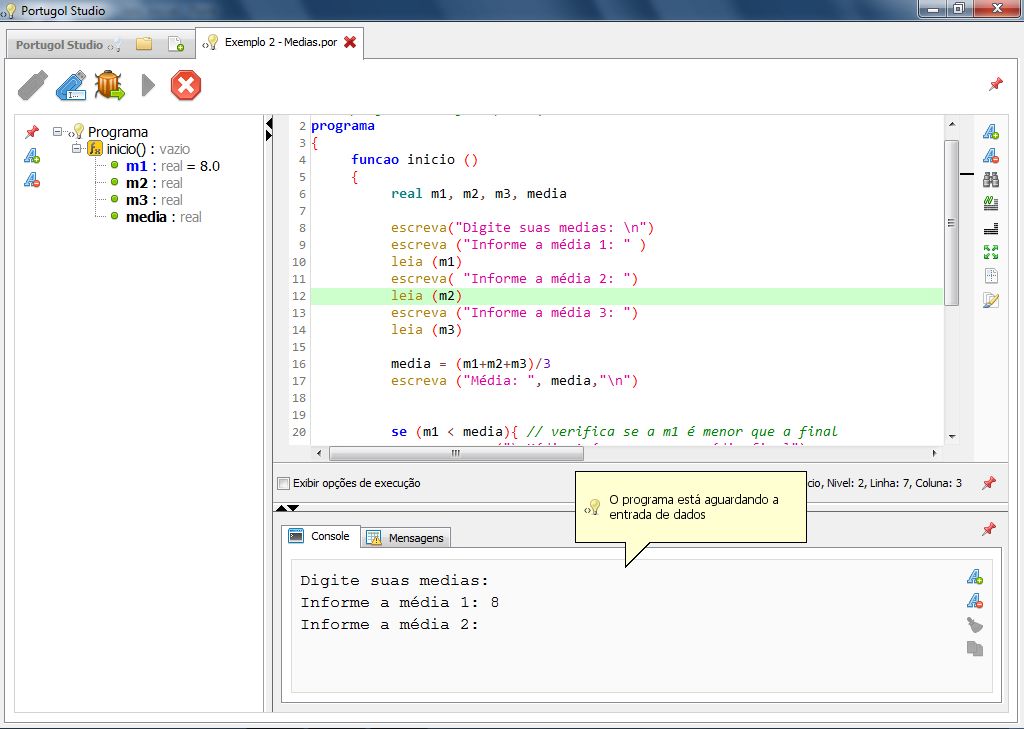Select variable m1 in the tree

pos(136,166)
